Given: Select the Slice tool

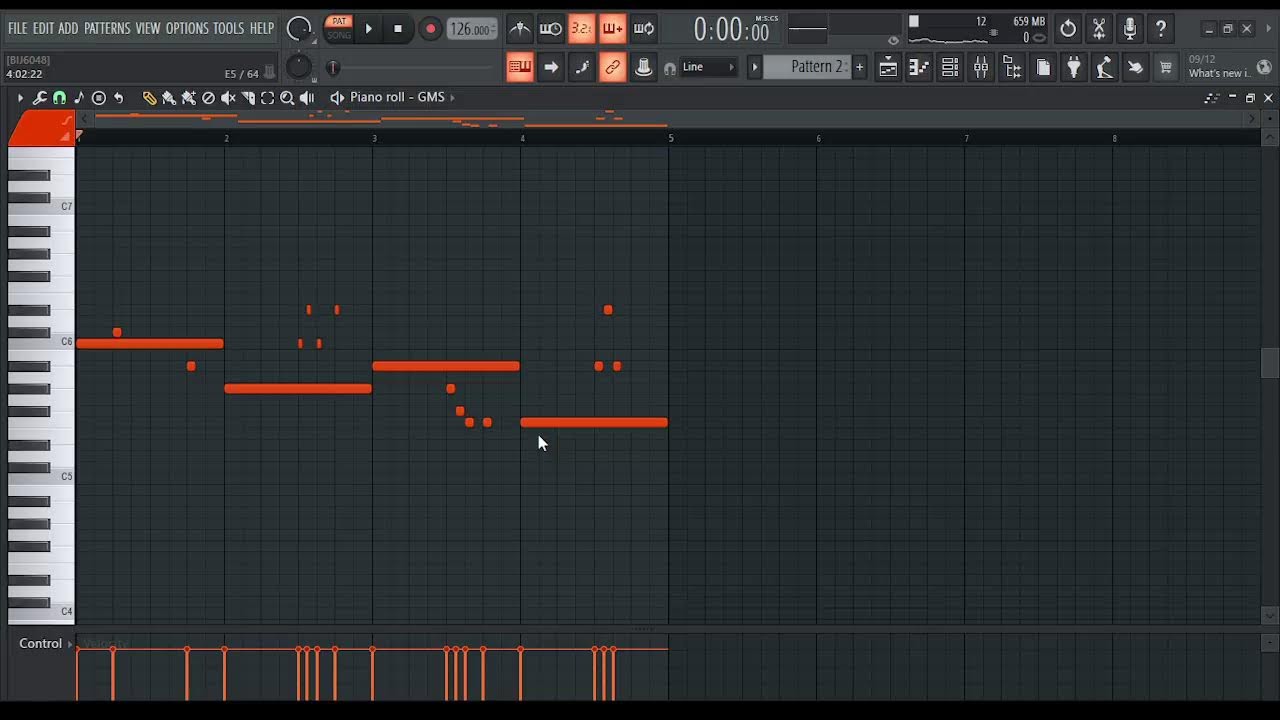Looking at the screenshot, I should 248,98.
